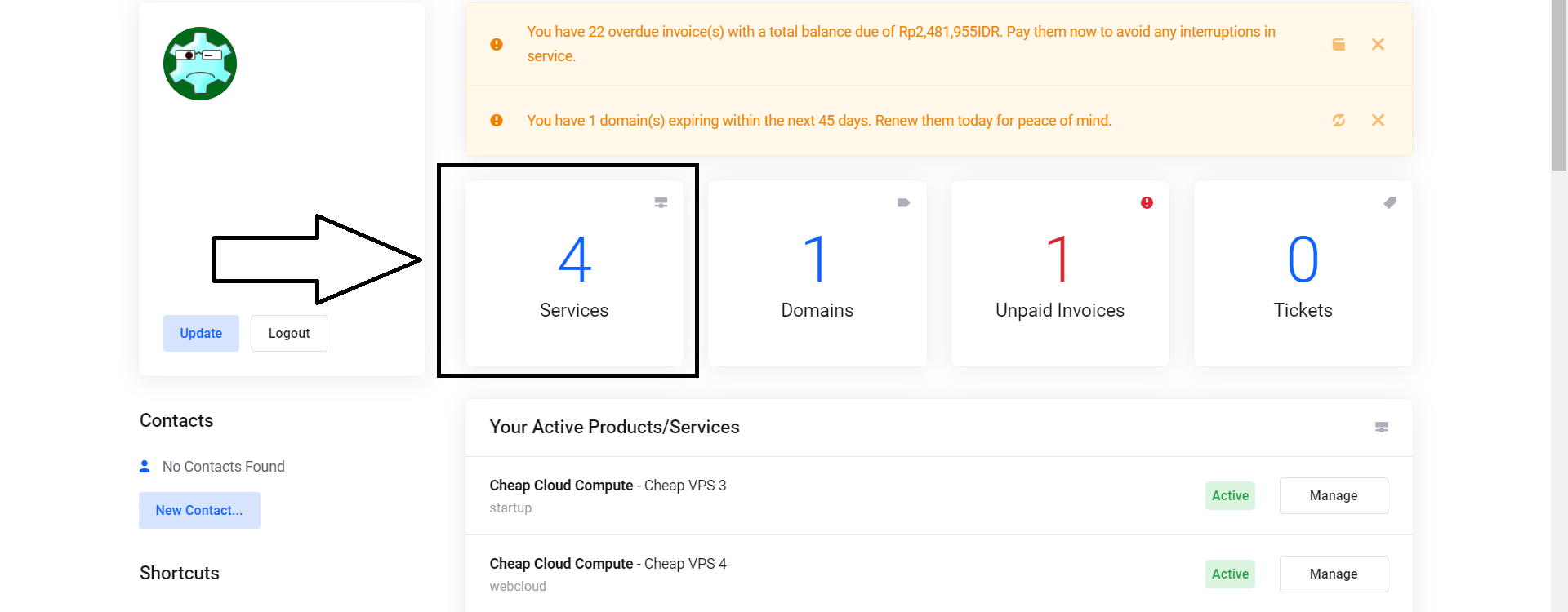The height and width of the screenshot is (612, 1568).
Task: Click the renew icon in domain expiry alert
Action: coord(1339,120)
